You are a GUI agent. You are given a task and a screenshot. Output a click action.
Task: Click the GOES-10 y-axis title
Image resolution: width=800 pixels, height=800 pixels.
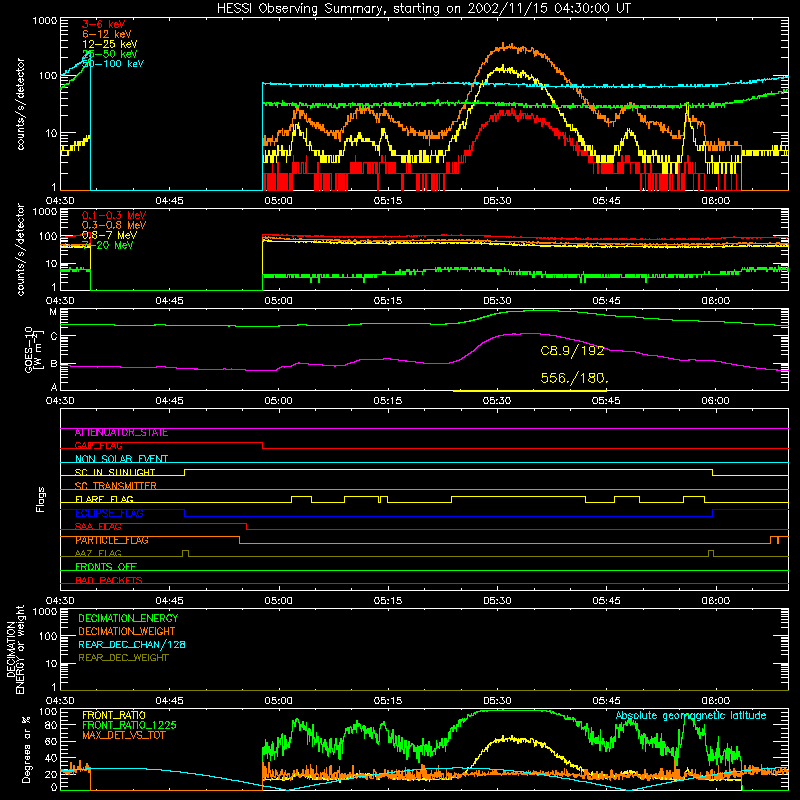(x=32, y=349)
